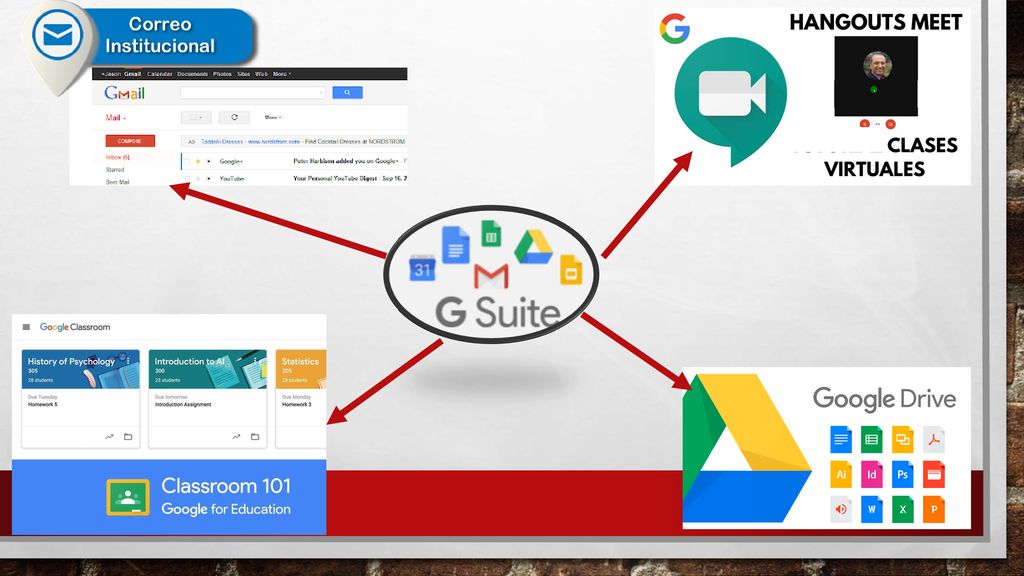Open the search options arrow in the Gmail search box

click(321, 93)
